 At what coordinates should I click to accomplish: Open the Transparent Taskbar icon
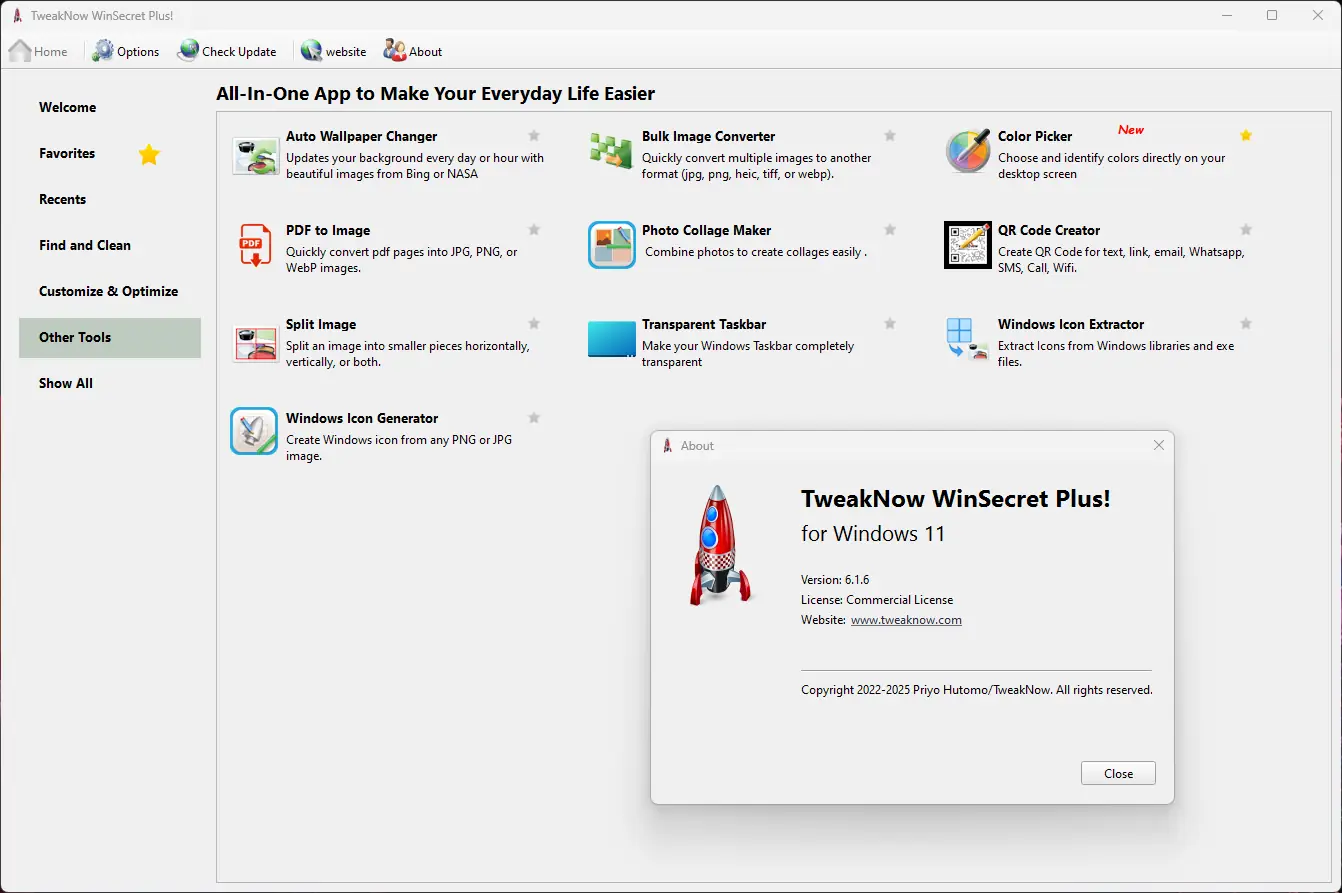pos(612,339)
